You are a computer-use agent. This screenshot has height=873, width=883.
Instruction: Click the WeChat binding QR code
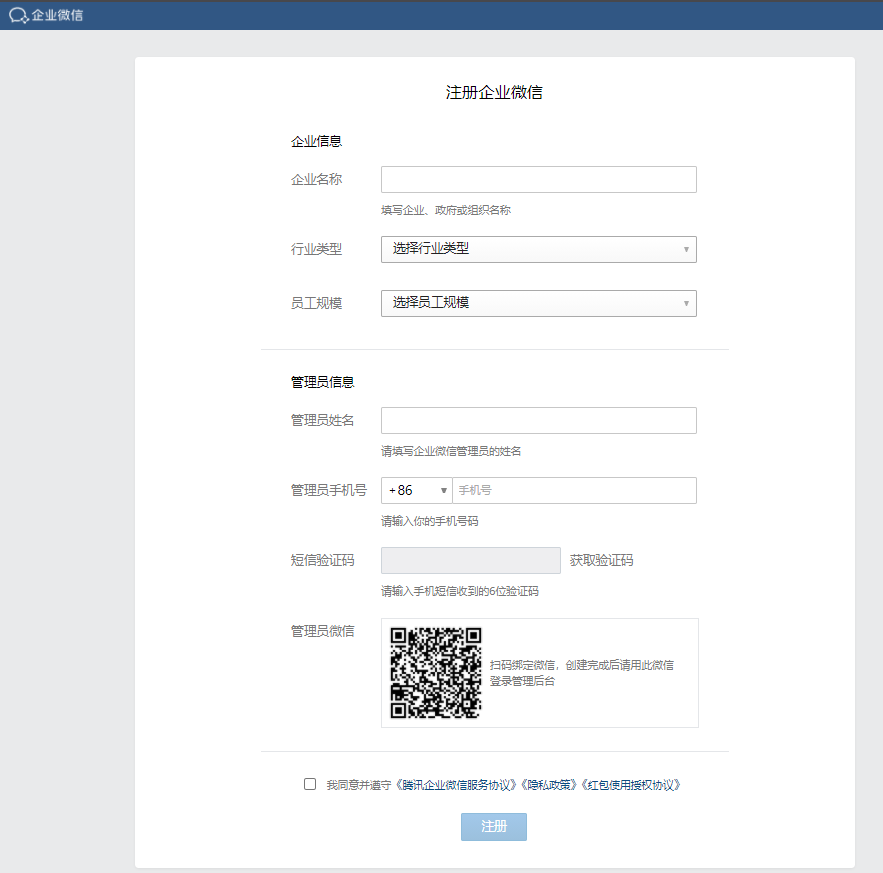point(435,673)
